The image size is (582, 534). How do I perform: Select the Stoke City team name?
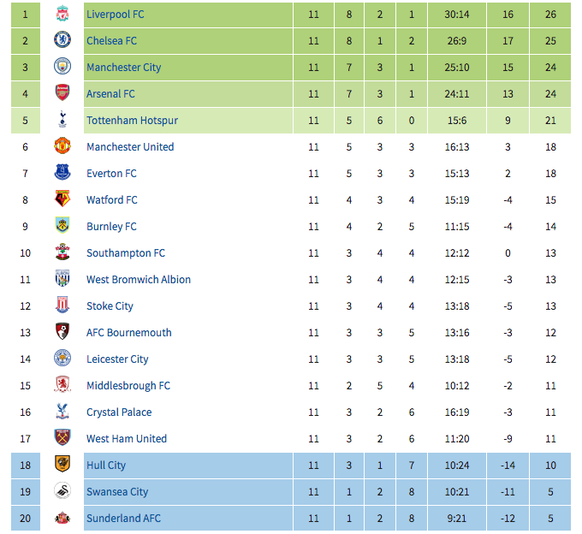tap(109, 306)
